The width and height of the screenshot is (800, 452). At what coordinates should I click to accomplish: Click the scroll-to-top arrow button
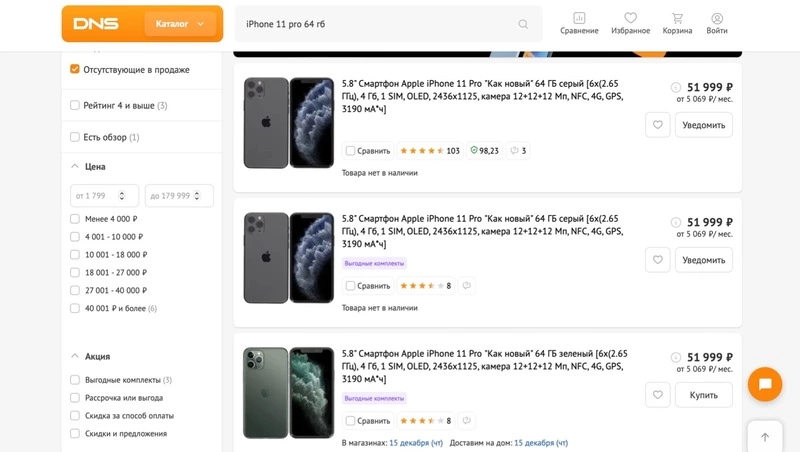pyautogui.click(x=764, y=437)
